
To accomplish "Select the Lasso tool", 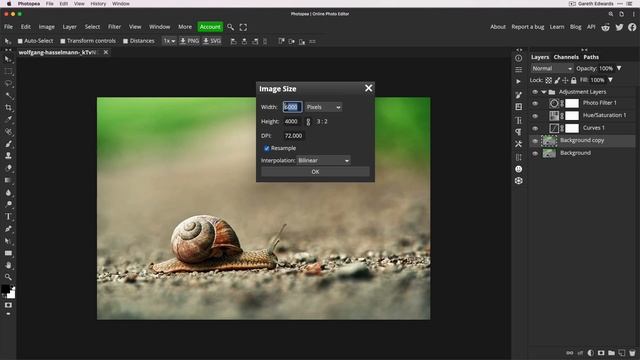I will pyautogui.click(x=8, y=84).
